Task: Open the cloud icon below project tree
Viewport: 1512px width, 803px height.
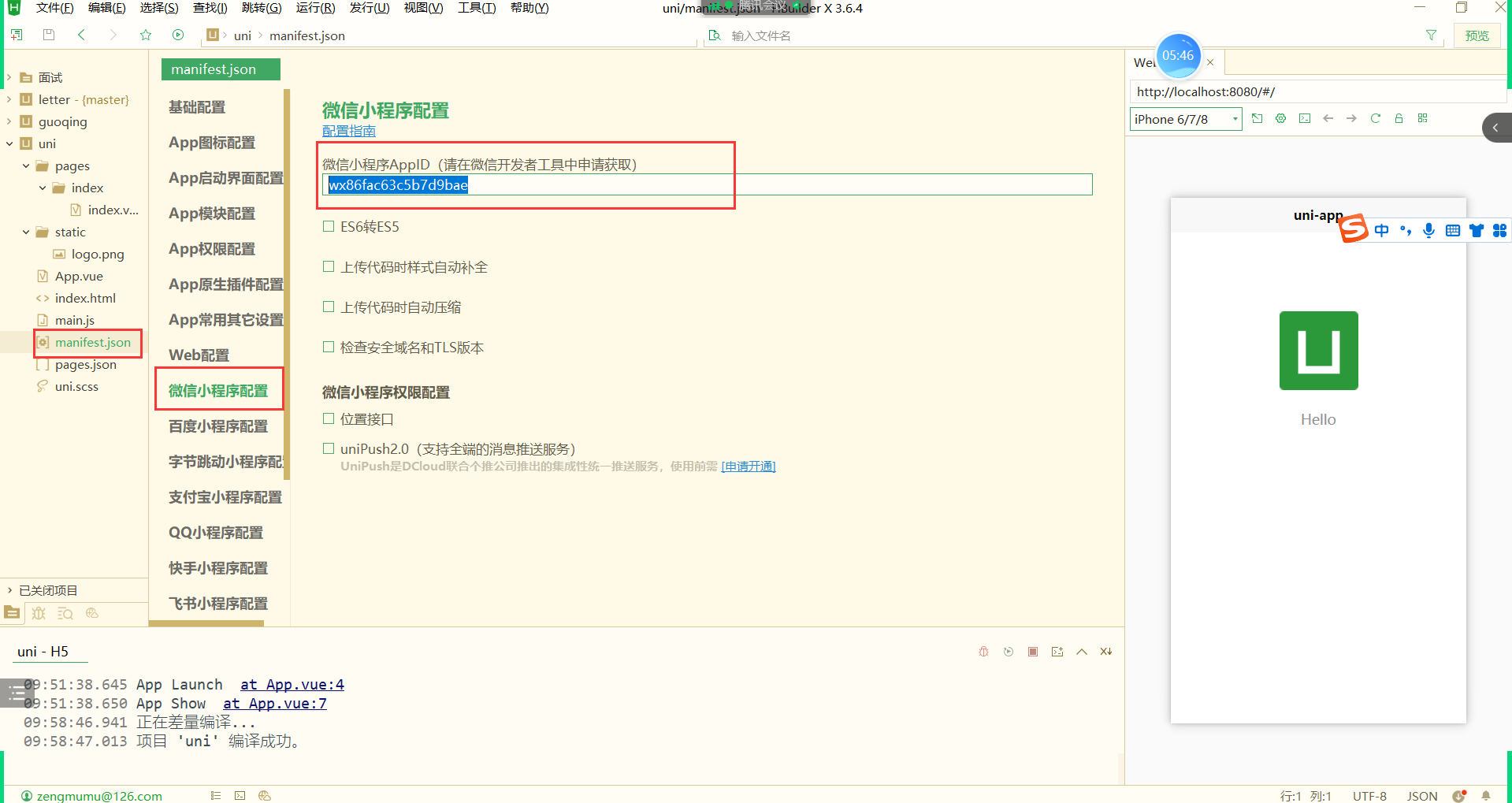Action: point(92,613)
